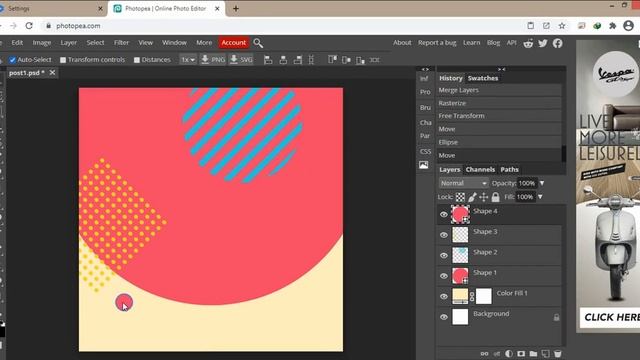This screenshot has height=360, width=640.
Task: Enable Distances checkbox
Action: pyautogui.click(x=137, y=60)
